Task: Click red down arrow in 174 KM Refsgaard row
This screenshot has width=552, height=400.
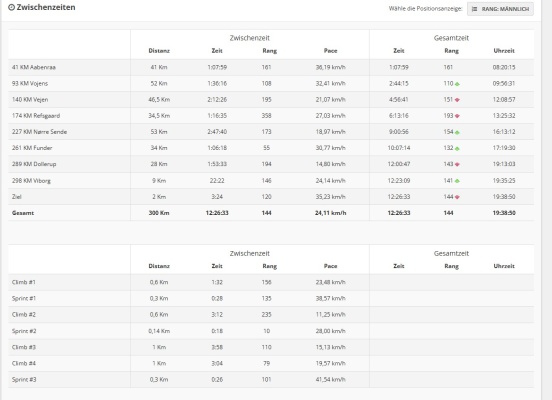Action: coord(457,116)
